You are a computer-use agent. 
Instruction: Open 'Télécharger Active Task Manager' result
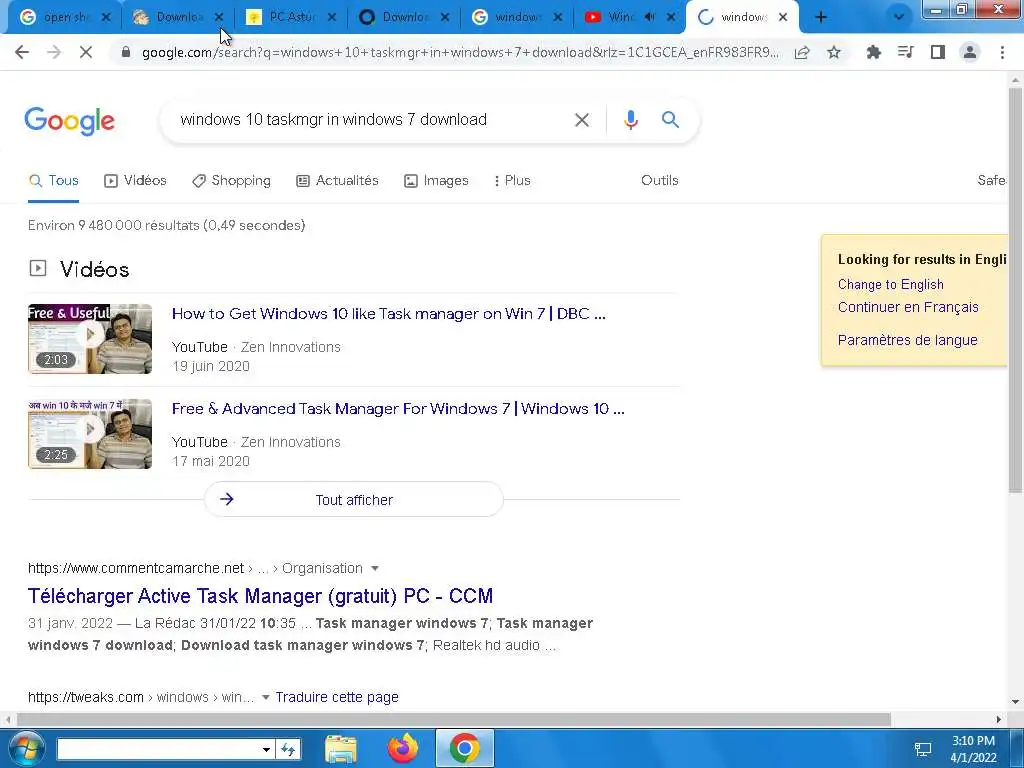pos(260,596)
